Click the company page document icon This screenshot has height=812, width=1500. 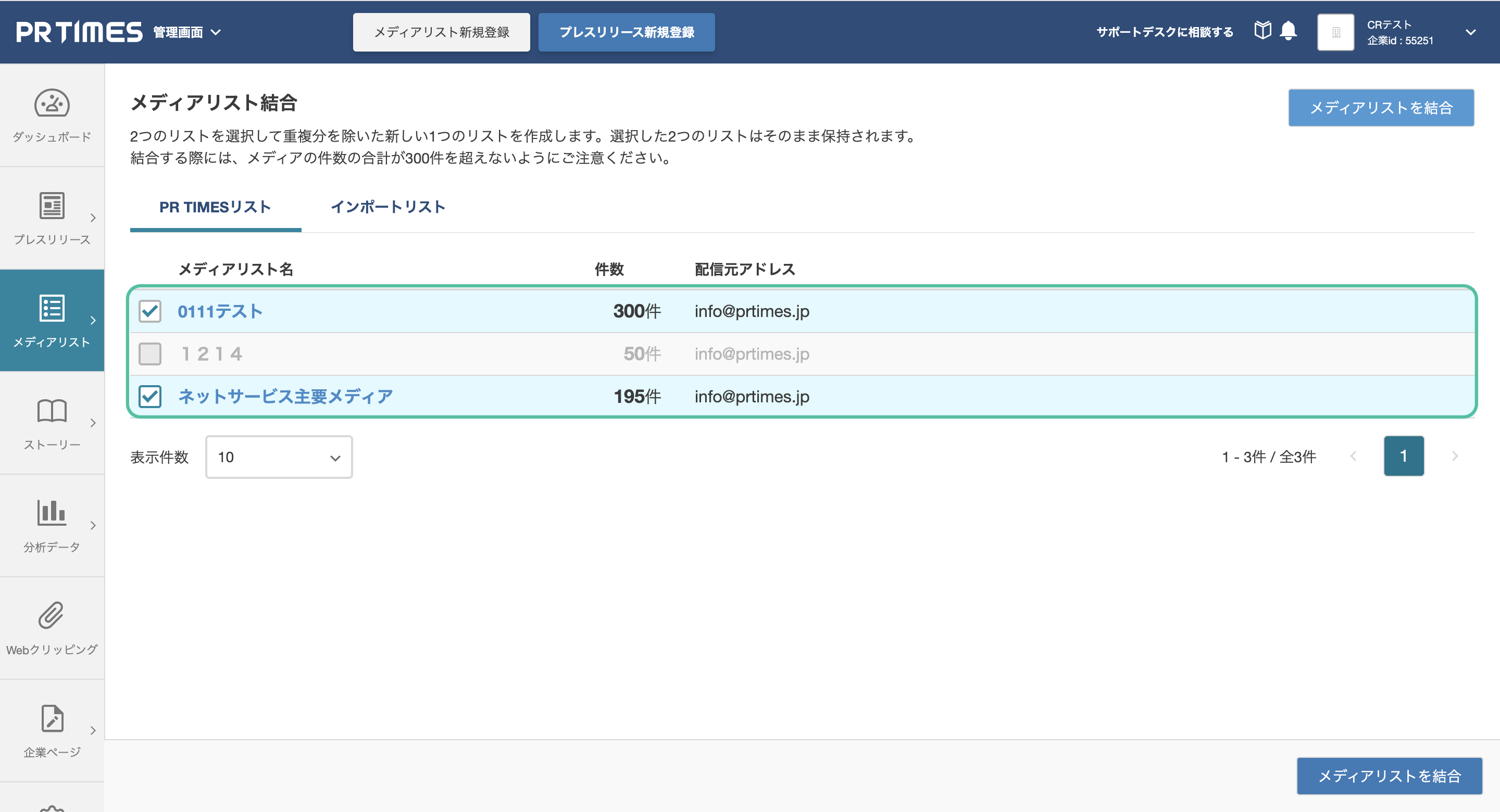[52, 718]
